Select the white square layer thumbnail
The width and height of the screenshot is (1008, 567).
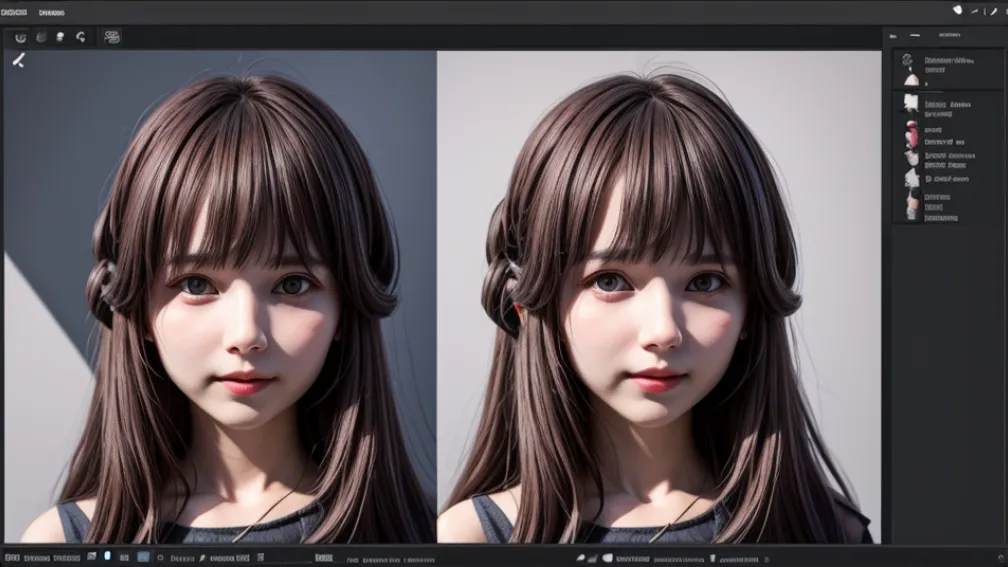point(911,102)
